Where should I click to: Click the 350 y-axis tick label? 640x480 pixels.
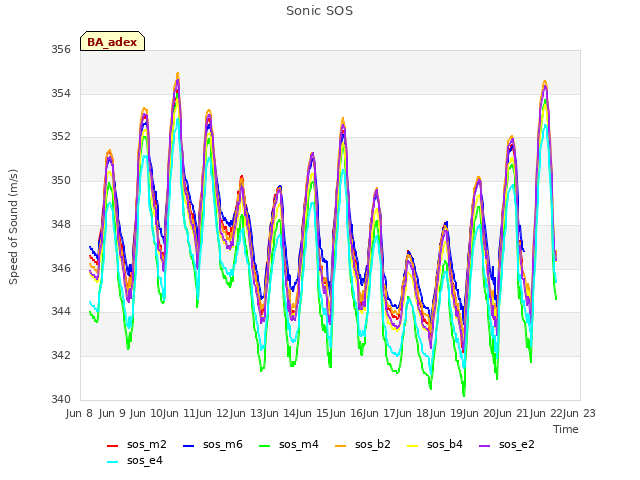(61, 180)
